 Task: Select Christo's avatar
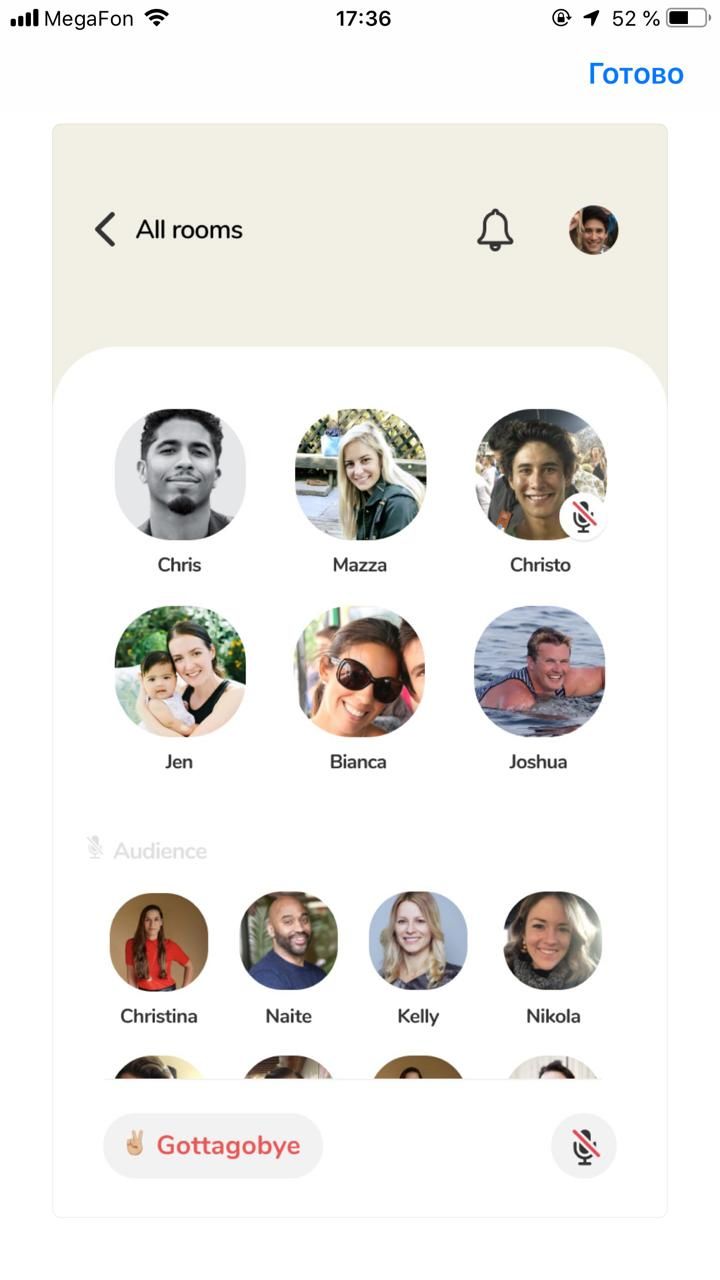pyautogui.click(x=540, y=474)
